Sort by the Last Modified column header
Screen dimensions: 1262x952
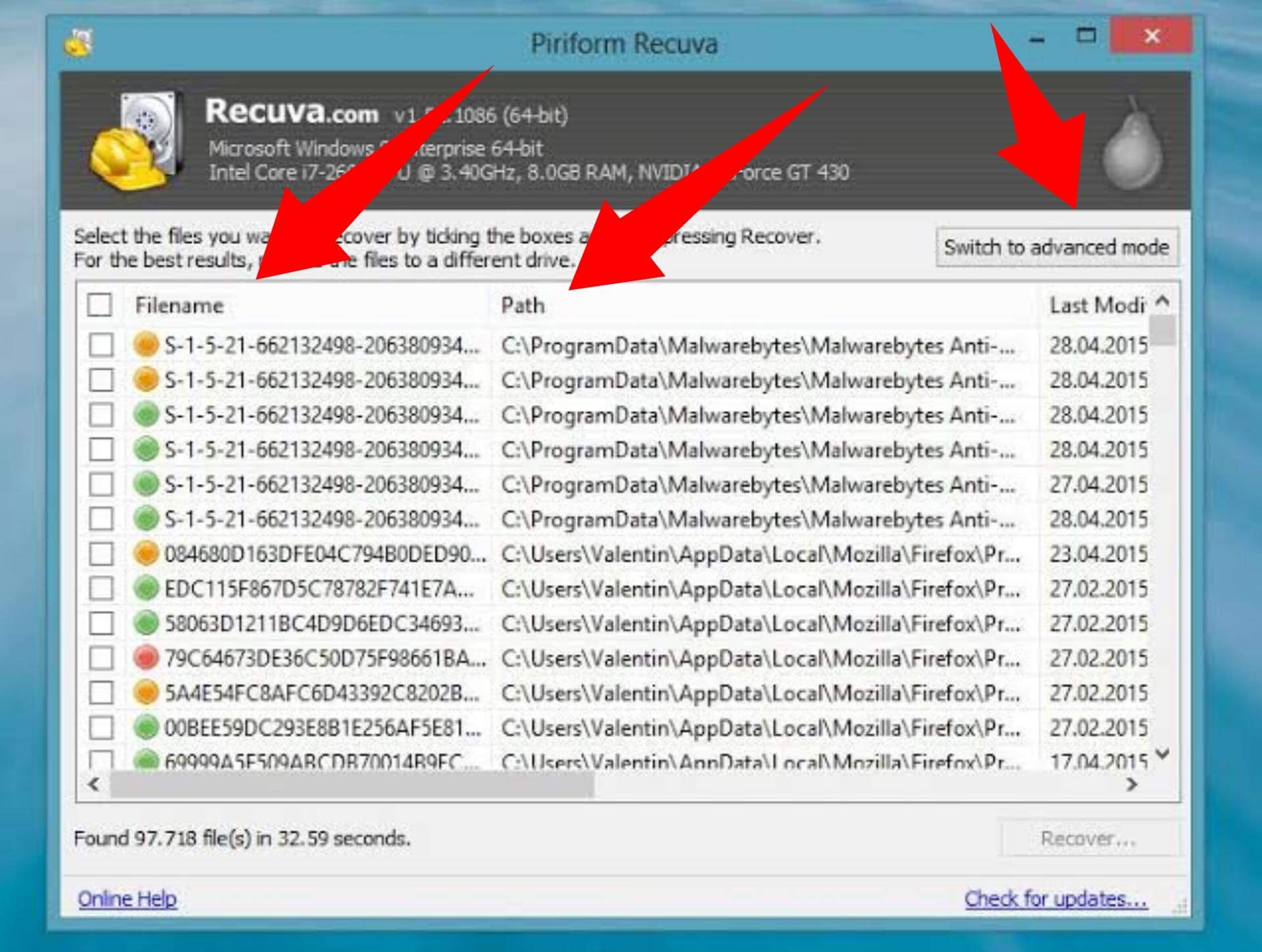click(x=1098, y=306)
